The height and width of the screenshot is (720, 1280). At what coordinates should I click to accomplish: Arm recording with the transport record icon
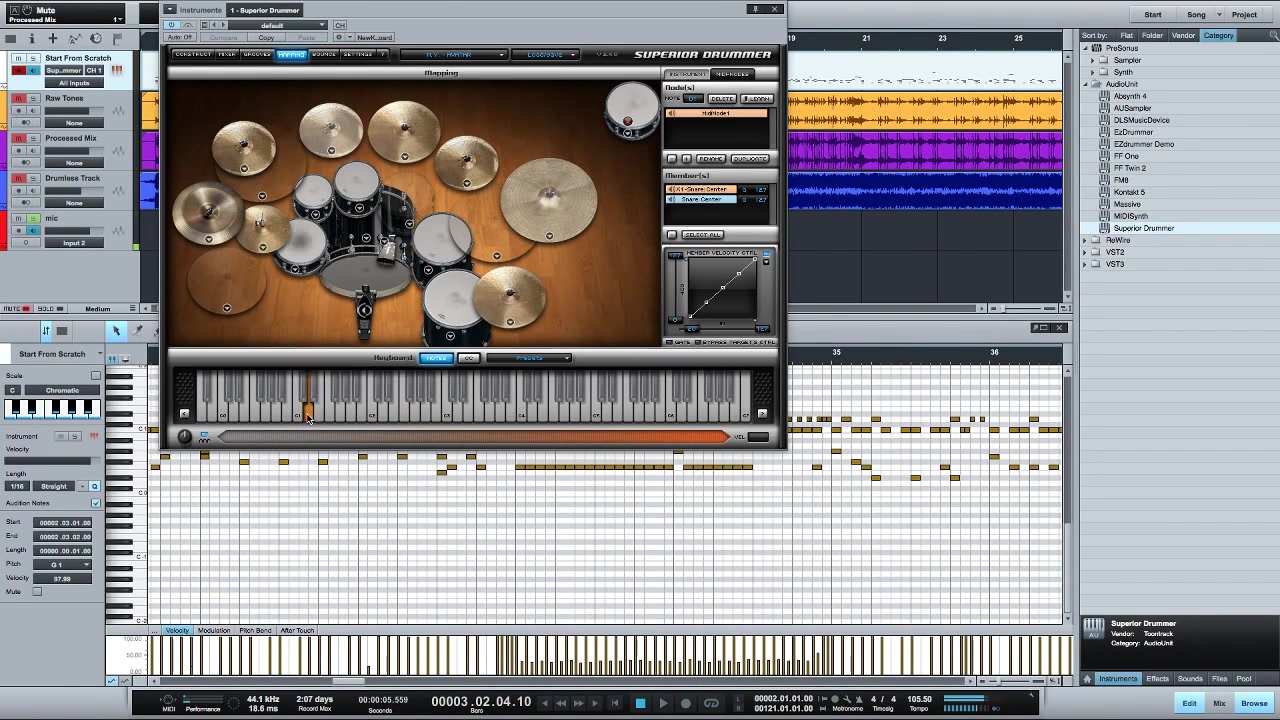coord(686,703)
